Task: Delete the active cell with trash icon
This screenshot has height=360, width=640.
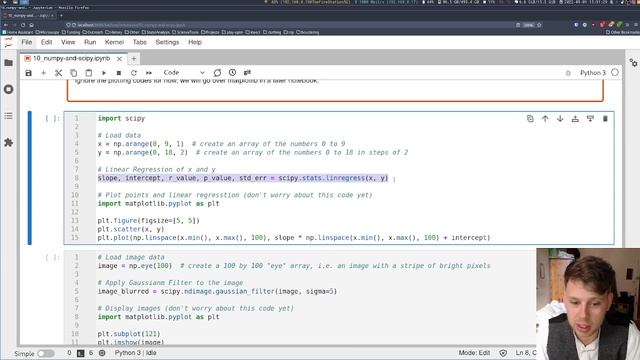Action: click(605, 119)
